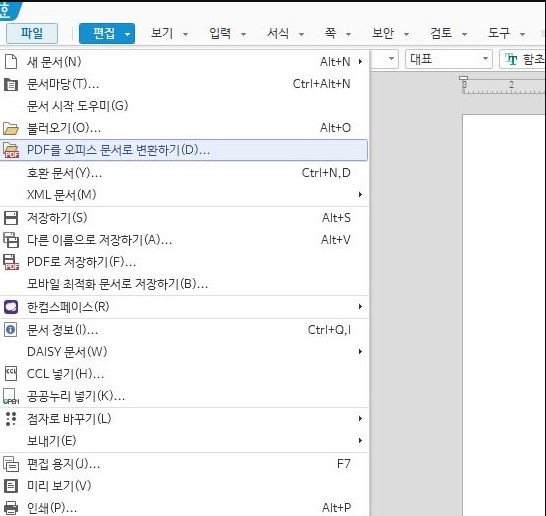Expand the 점자로 바꾸기 submenu arrow
546x516 pixels.
coord(360,419)
